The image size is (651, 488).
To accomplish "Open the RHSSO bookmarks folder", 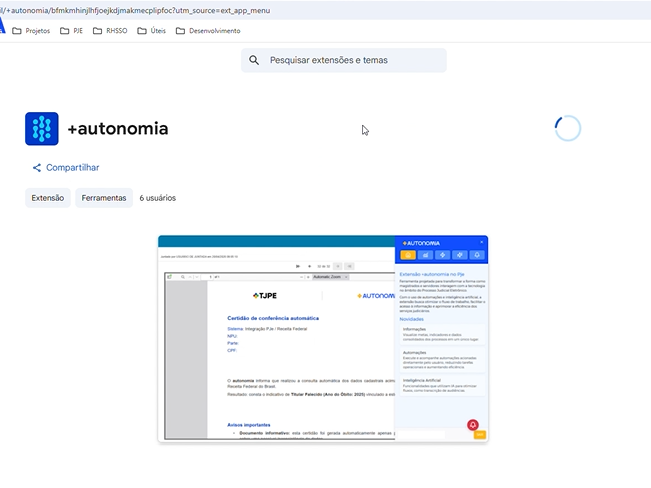I will click(x=110, y=31).
